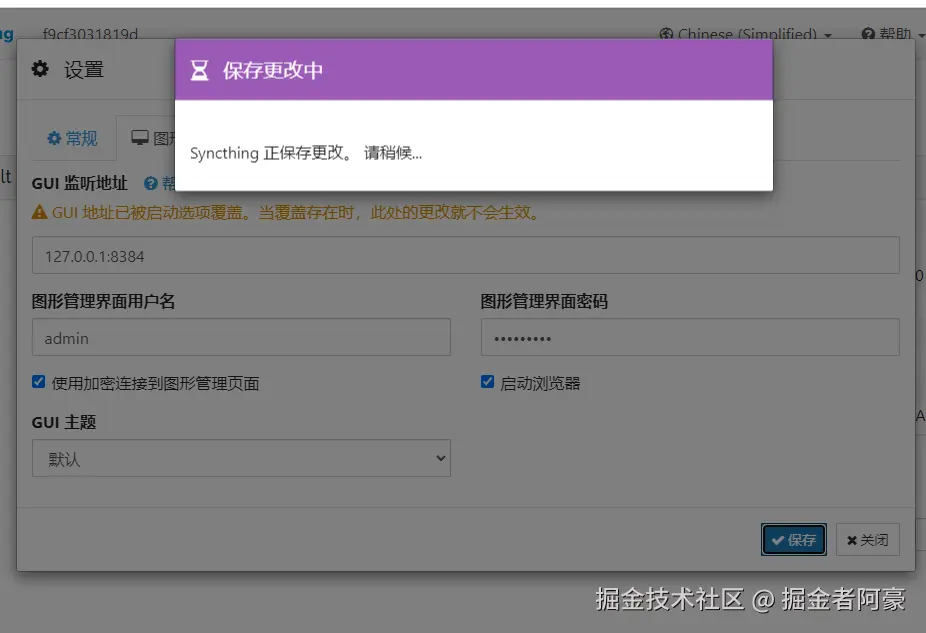Image resolution: width=926 pixels, height=633 pixels.
Task: Click the 保存更改中 dialog title
Action: coord(273,70)
